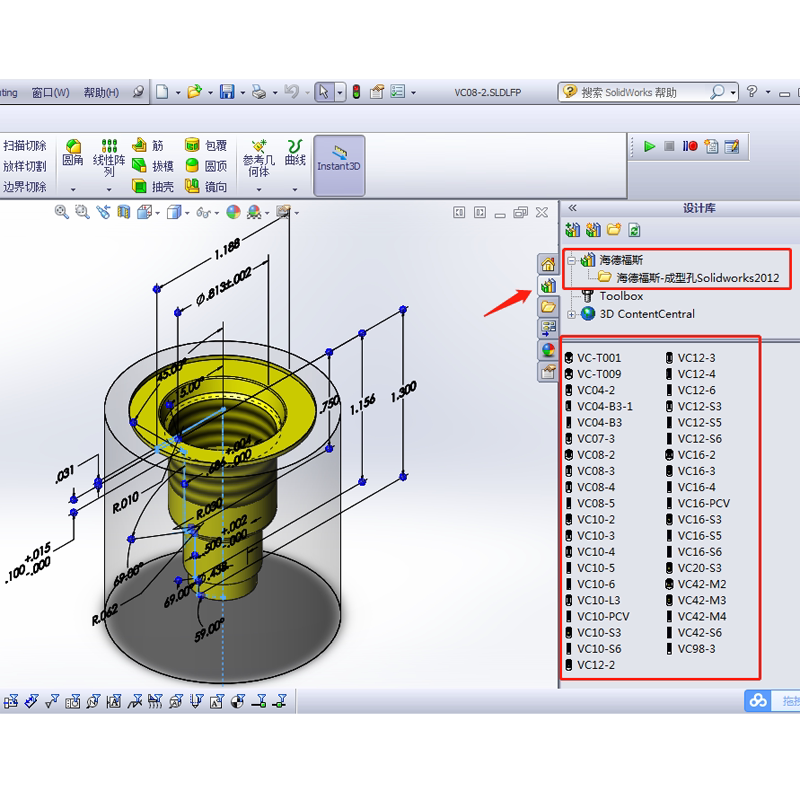Toggle the first selection filter in the bottom toolbar

point(11,702)
